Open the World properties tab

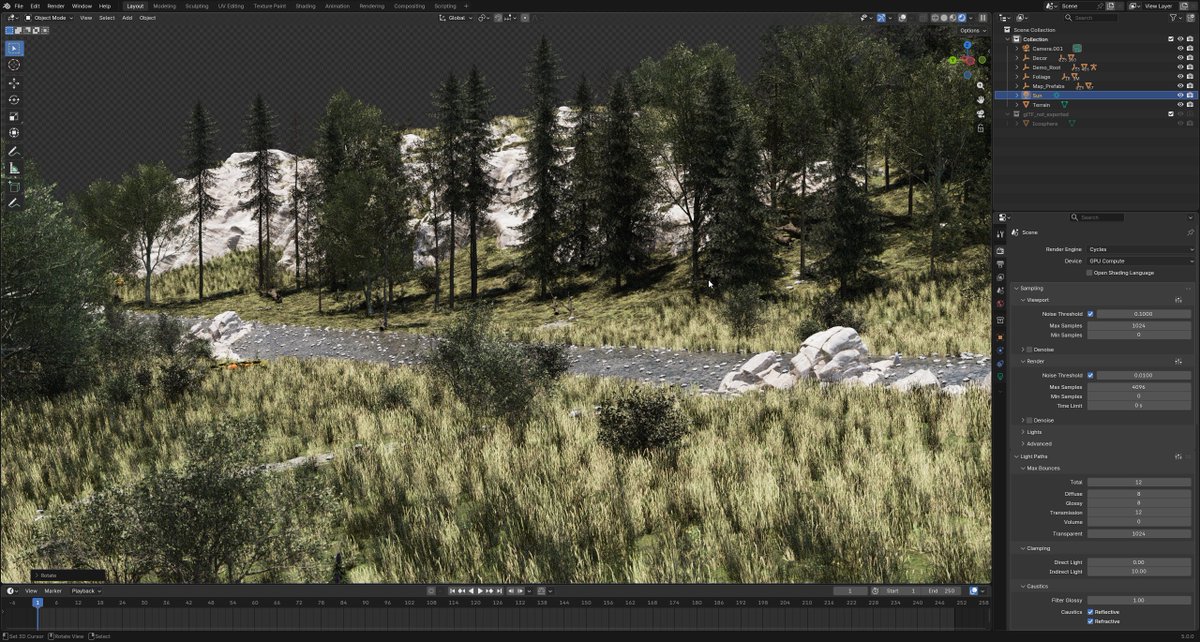pyautogui.click(x=1000, y=302)
